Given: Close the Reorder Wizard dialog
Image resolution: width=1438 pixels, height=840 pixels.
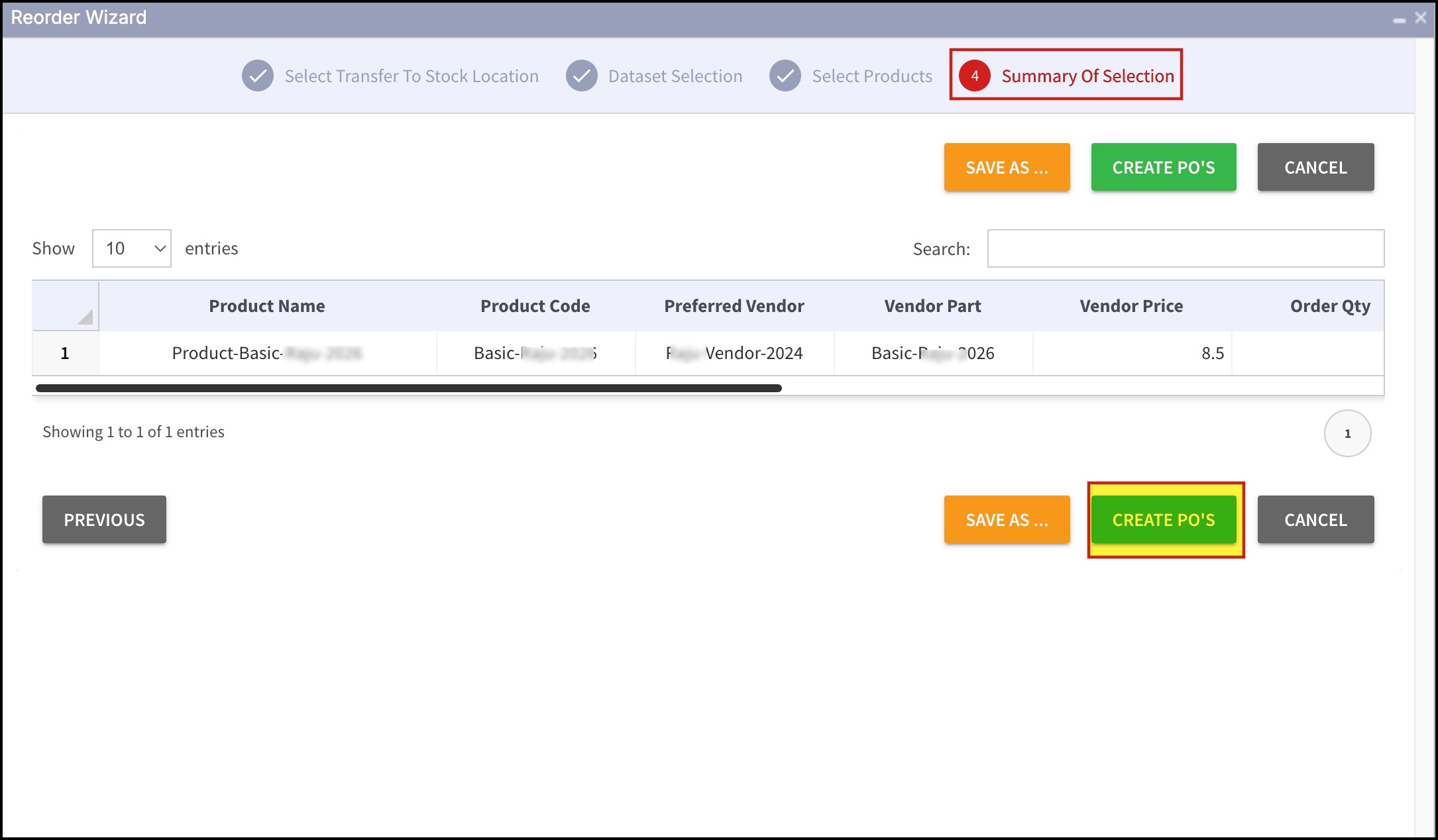Looking at the screenshot, I should (x=1420, y=18).
